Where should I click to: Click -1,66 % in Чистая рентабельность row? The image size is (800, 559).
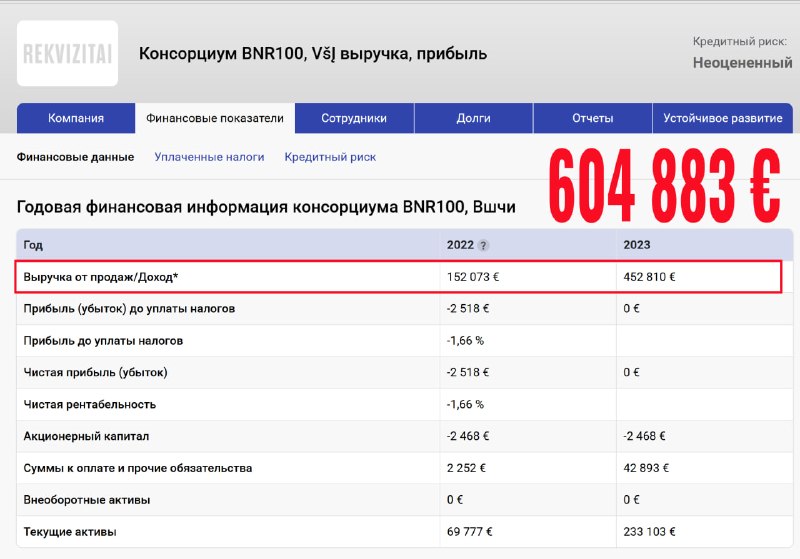465,404
